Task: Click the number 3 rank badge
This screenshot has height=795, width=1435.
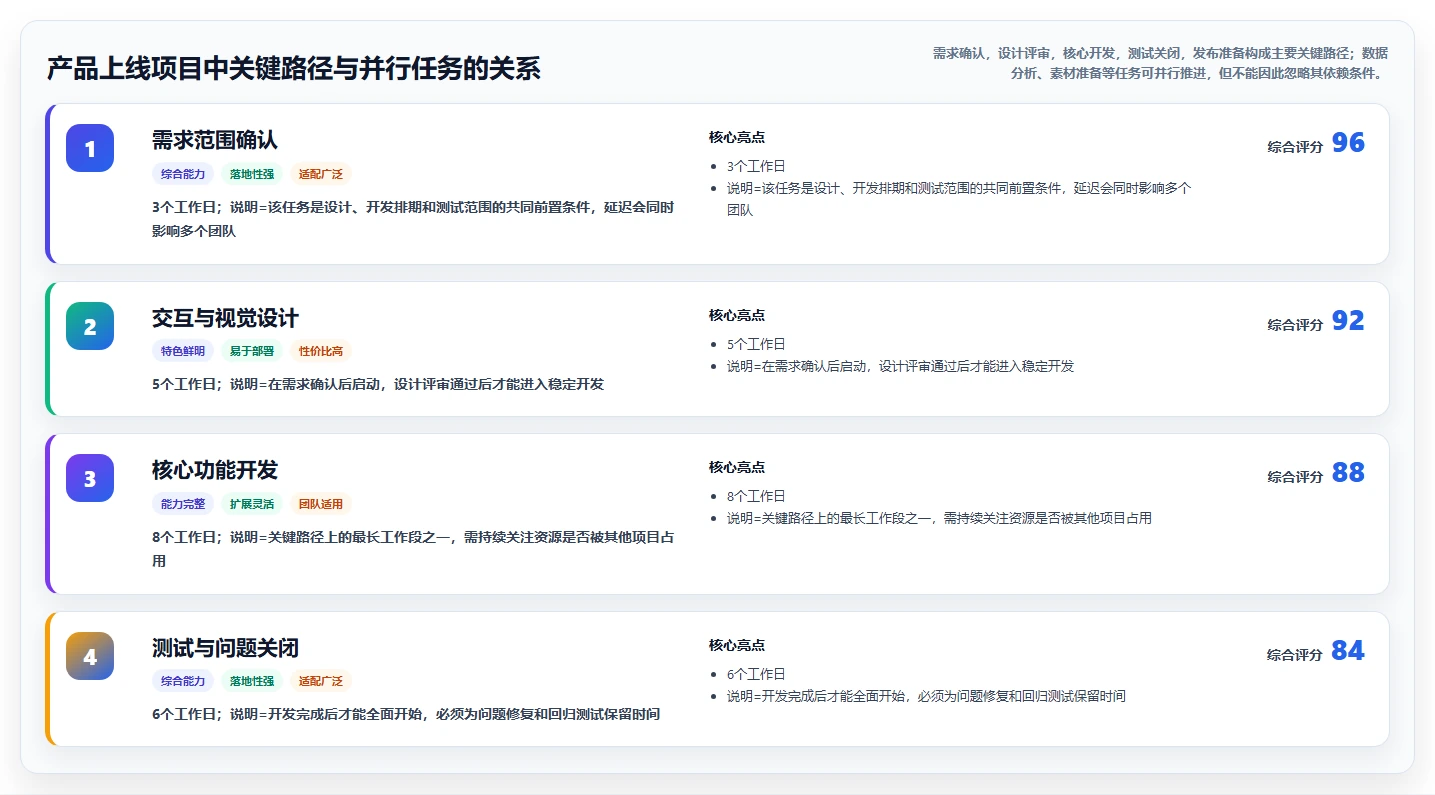Action: tap(90, 478)
